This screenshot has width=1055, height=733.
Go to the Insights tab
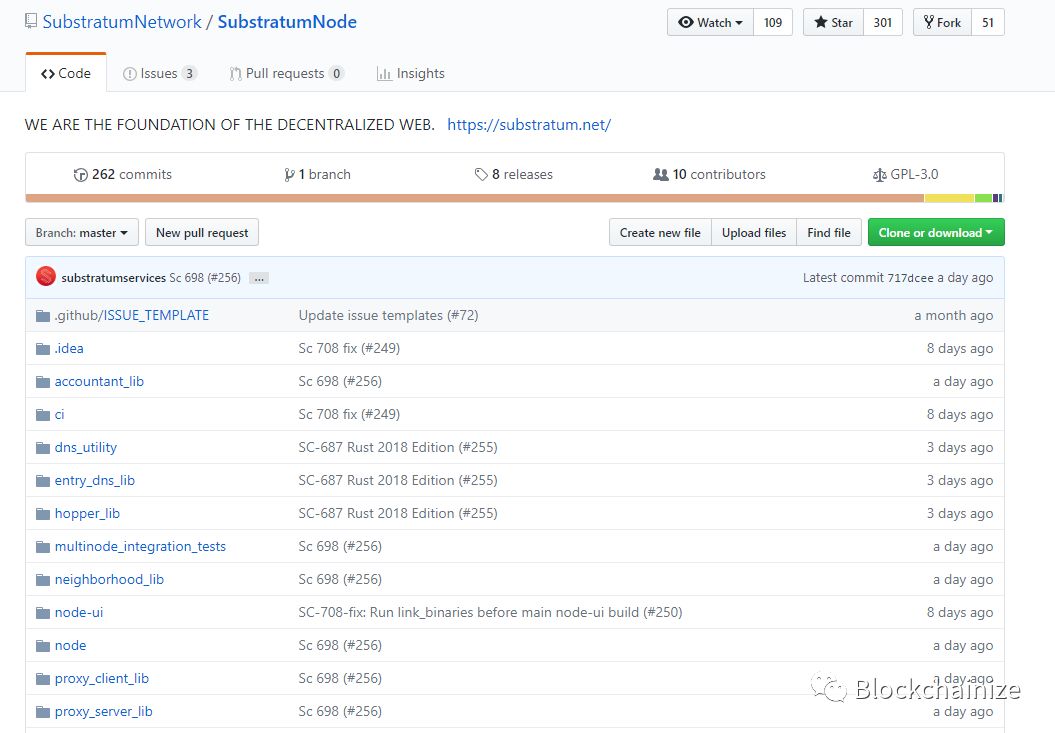(x=411, y=73)
